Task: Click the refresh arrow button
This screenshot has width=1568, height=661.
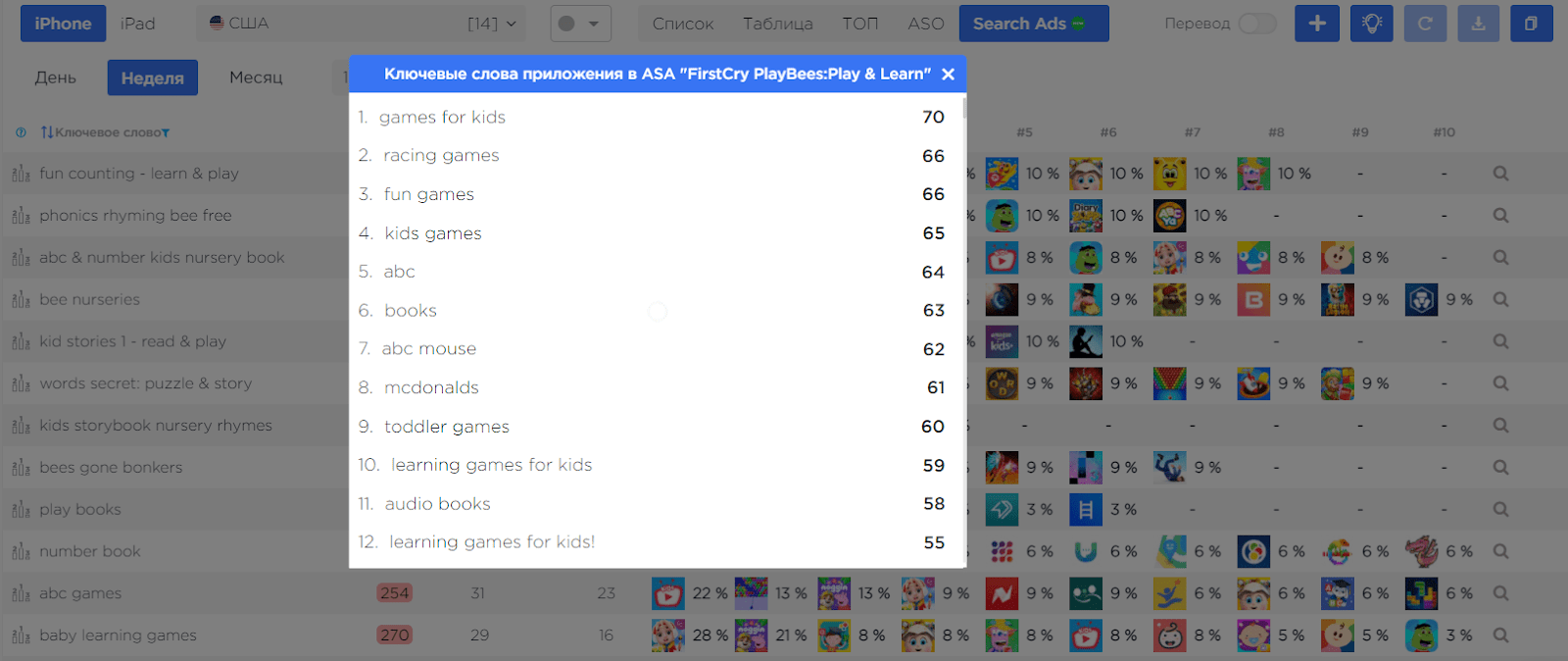Action: (x=1425, y=24)
